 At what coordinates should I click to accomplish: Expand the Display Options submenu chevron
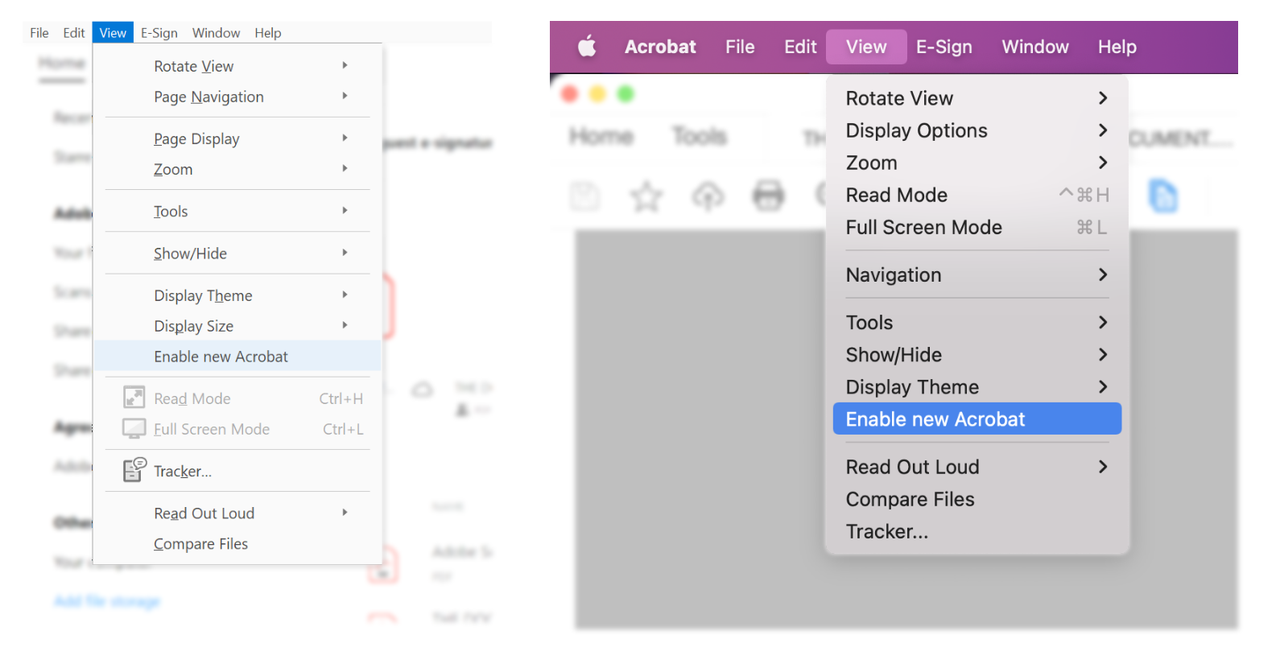click(1102, 130)
